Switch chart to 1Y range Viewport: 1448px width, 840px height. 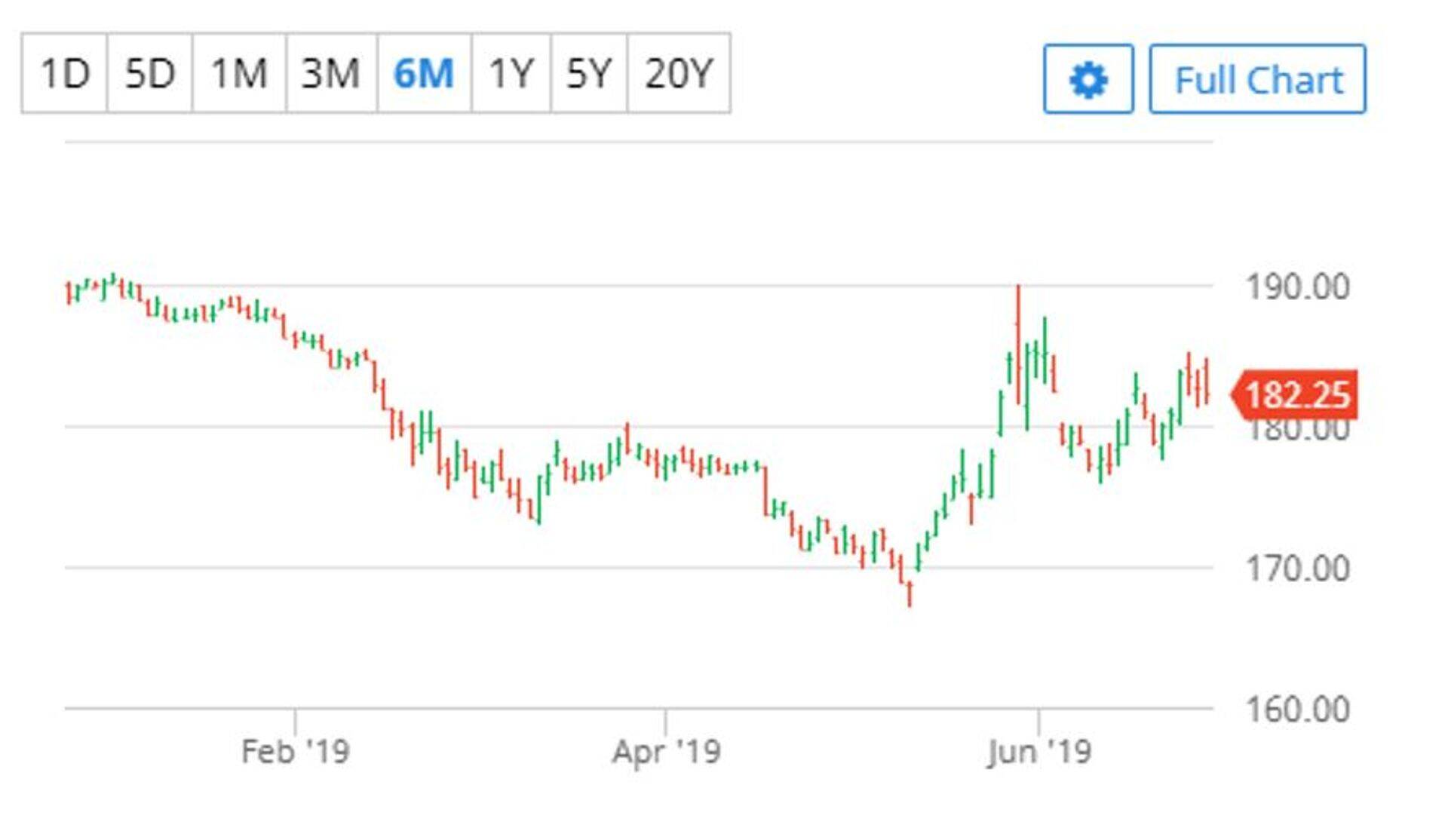pos(511,73)
